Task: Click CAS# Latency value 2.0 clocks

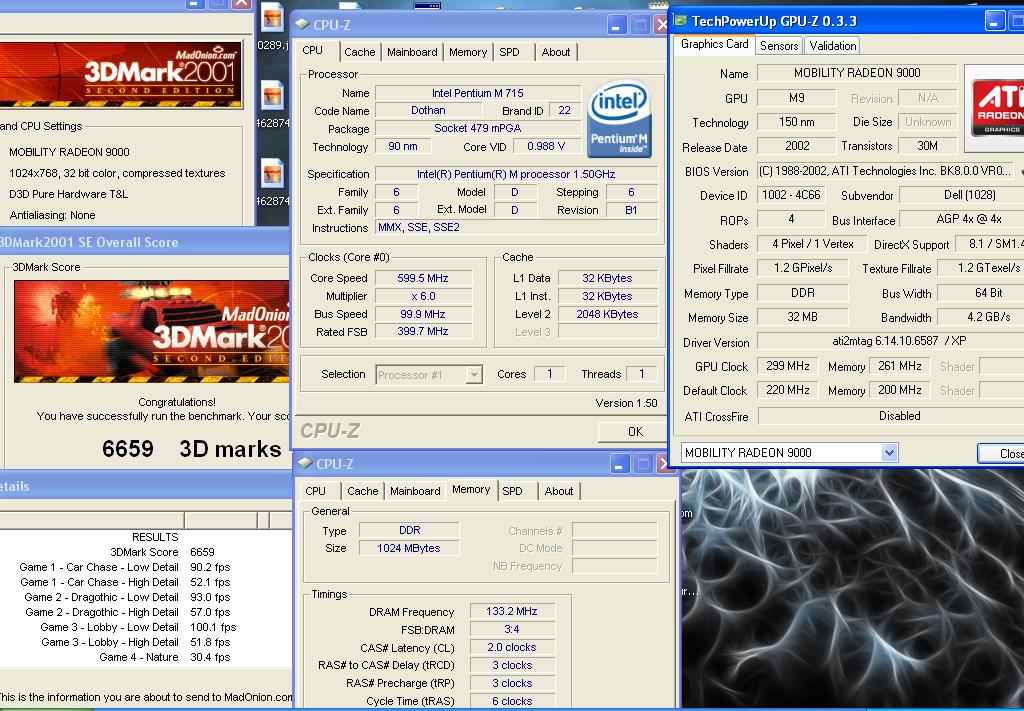Action: point(511,647)
